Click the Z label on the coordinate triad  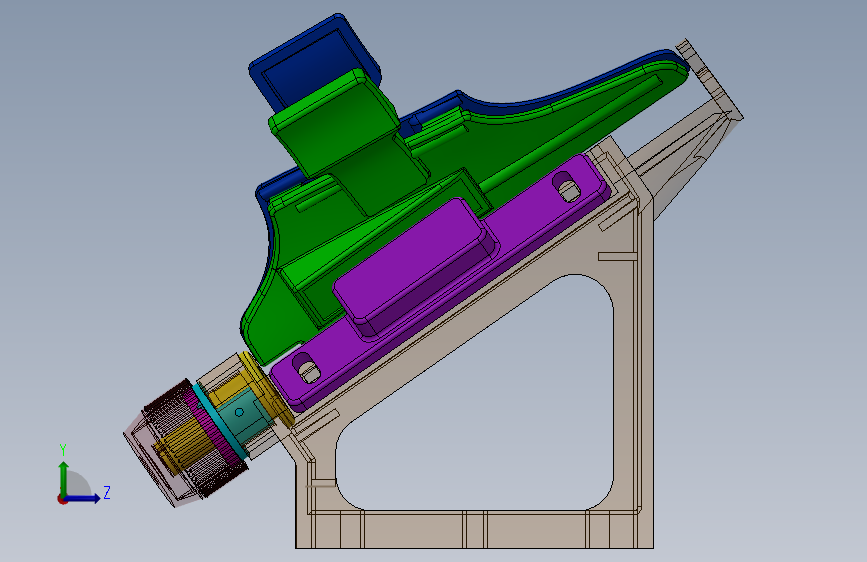click(107, 492)
